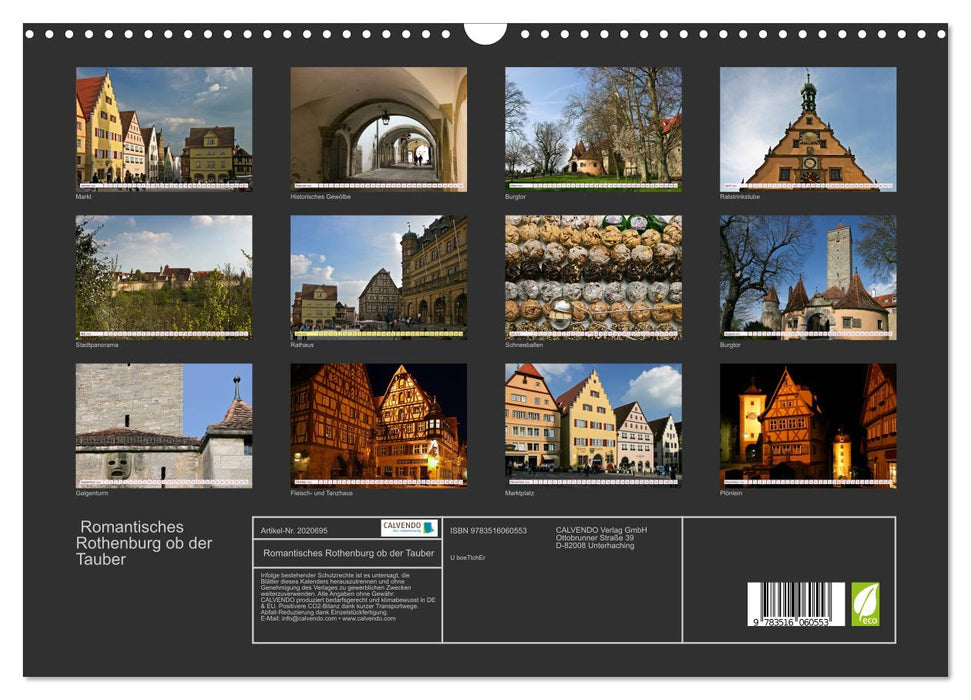The height and width of the screenshot is (700, 971).
Task: Click the weather vane atop the Galgenturm roof
Action: tap(238, 378)
